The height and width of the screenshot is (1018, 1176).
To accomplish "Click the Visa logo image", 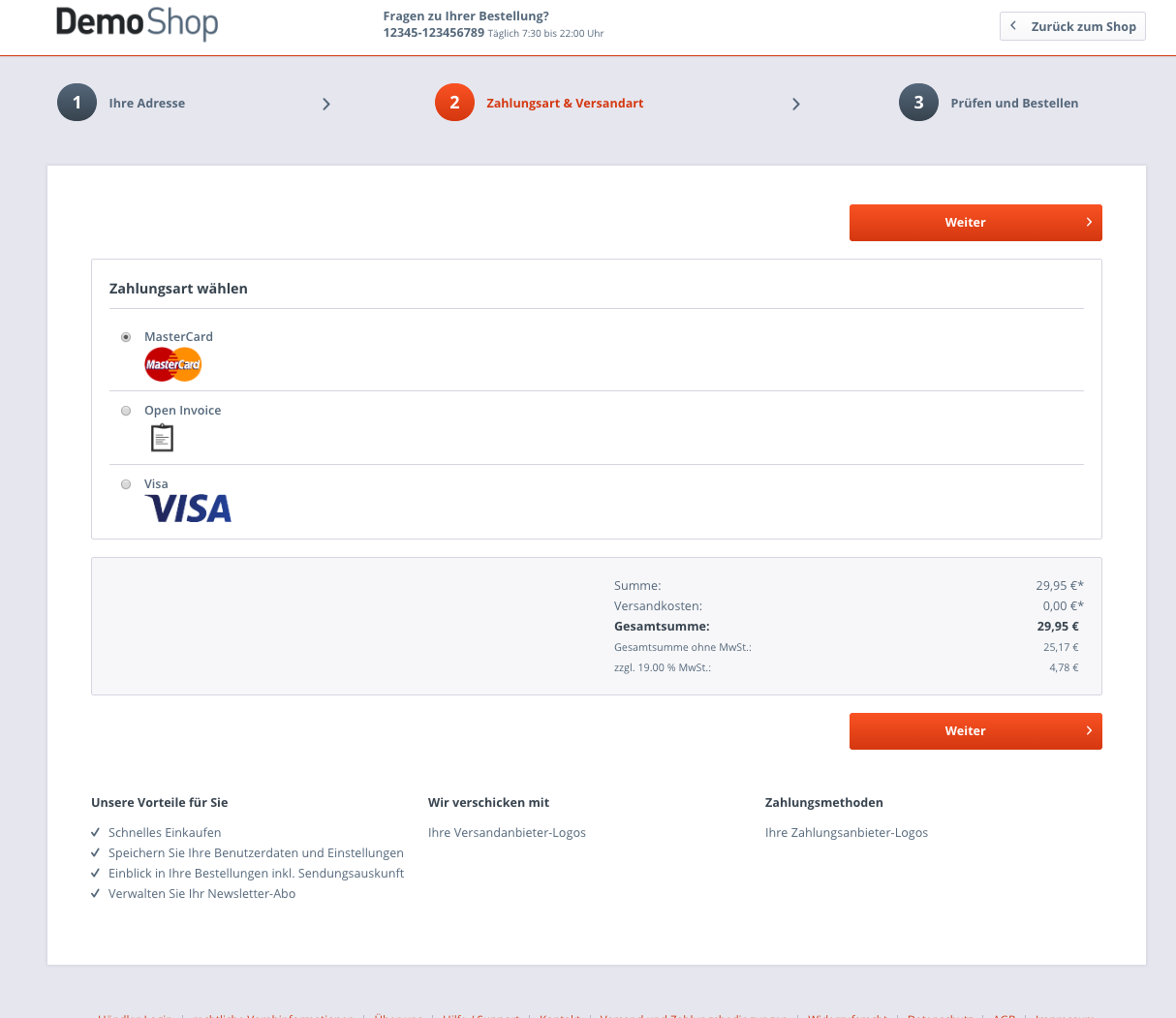I will coord(189,509).
